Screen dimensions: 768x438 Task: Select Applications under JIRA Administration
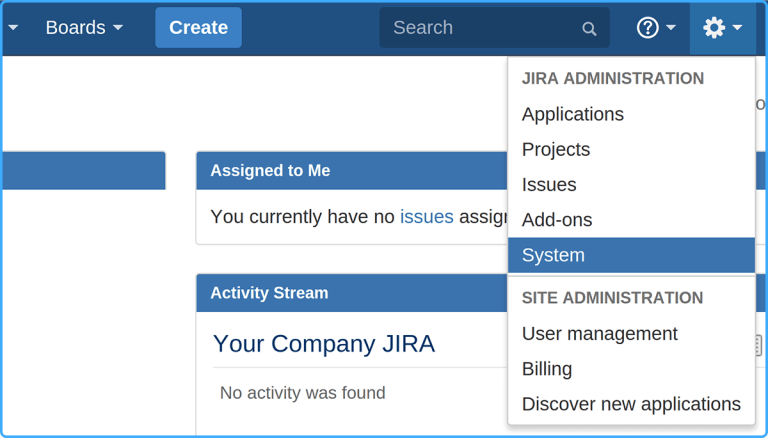[573, 114]
